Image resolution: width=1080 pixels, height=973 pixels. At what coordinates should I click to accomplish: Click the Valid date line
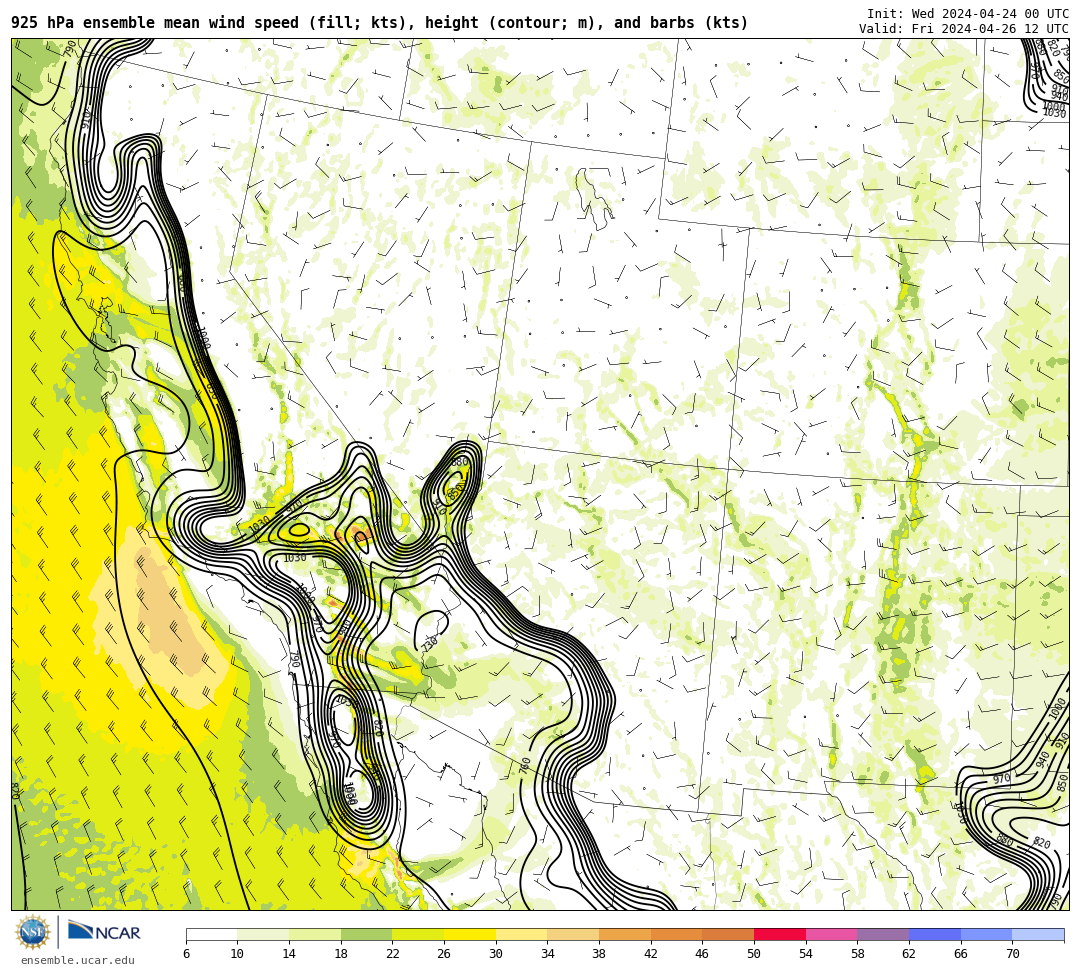[x=964, y=28]
